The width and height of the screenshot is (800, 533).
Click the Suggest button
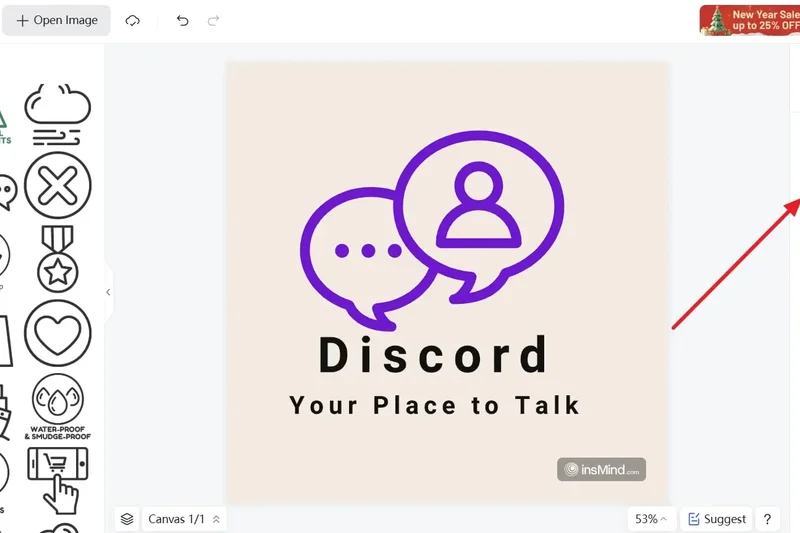pyautogui.click(x=717, y=519)
